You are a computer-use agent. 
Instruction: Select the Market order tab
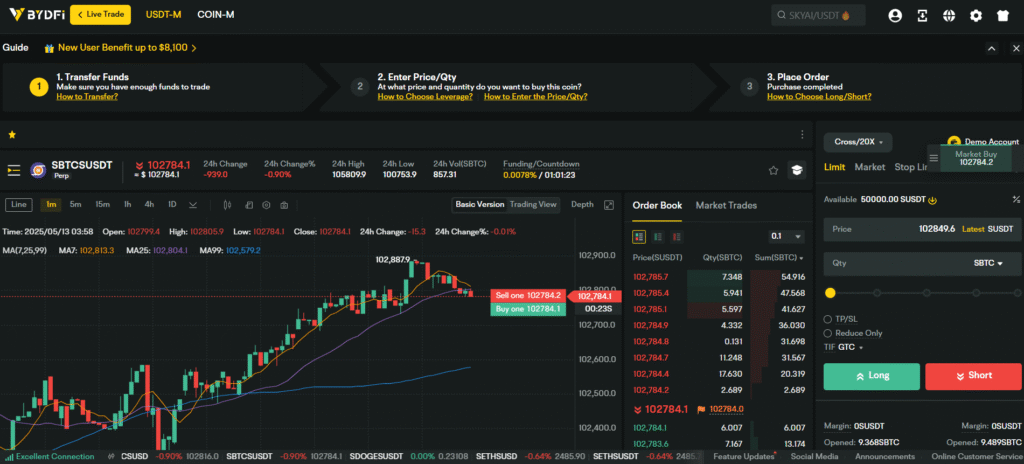coord(870,167)
